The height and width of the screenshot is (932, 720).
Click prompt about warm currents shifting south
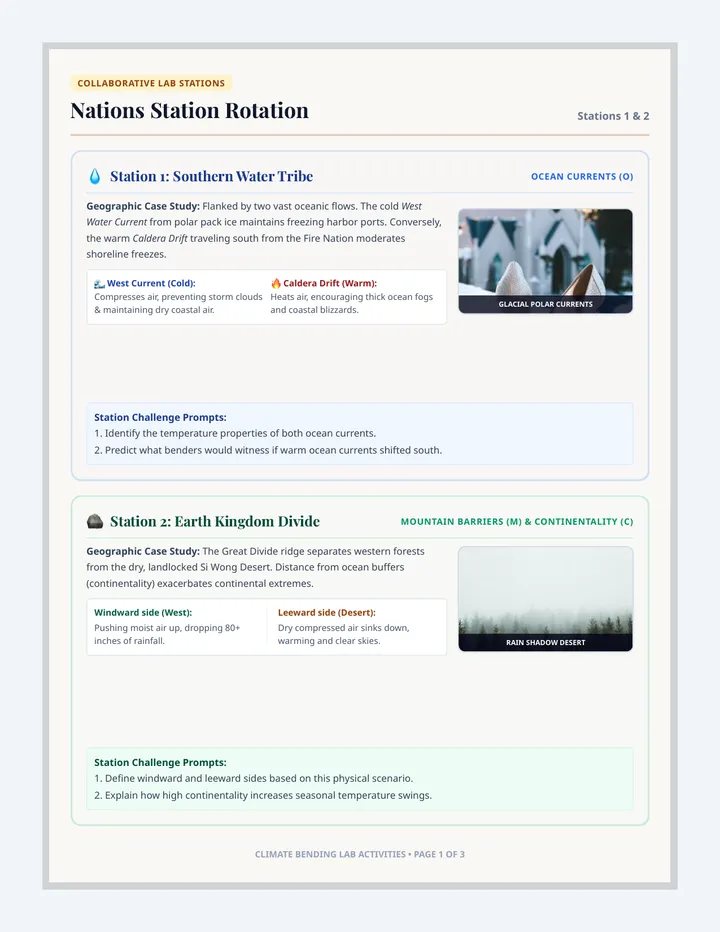coord(268,450)
